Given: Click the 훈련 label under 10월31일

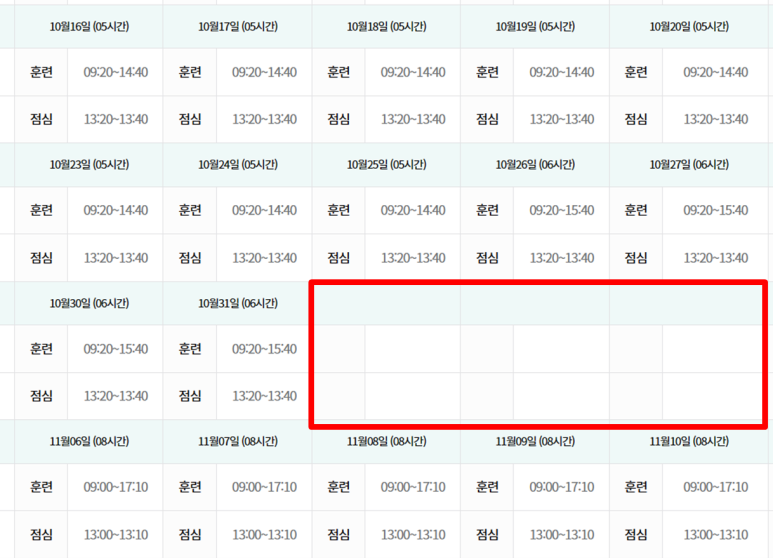Looking at the screenshot, I should pyautogui.click(x=190, y=349).
